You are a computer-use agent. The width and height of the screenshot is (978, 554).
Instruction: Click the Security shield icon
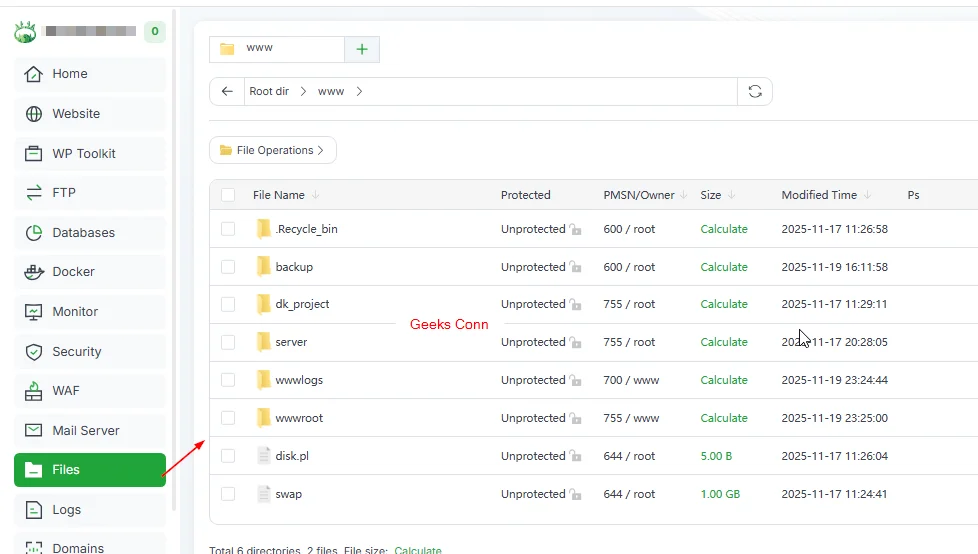click(x=34, y=351)
